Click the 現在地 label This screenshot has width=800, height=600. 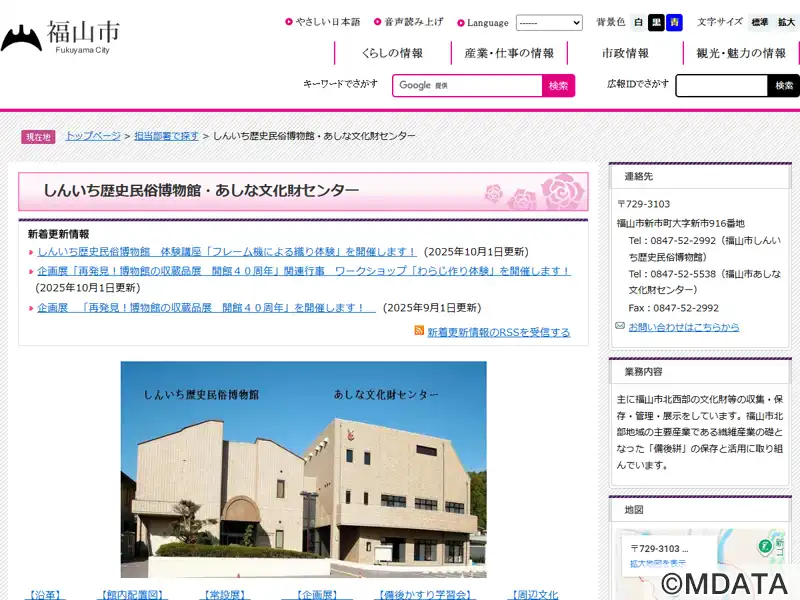pyautogui.click(x=38, y=137)
